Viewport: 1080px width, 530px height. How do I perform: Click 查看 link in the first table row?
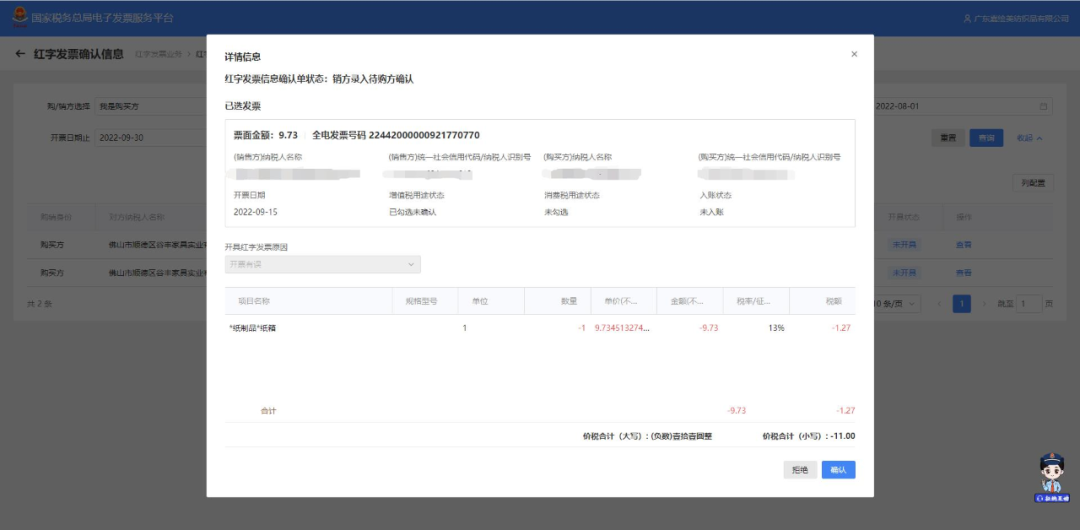pyautogui.click(x=963, y=244)
